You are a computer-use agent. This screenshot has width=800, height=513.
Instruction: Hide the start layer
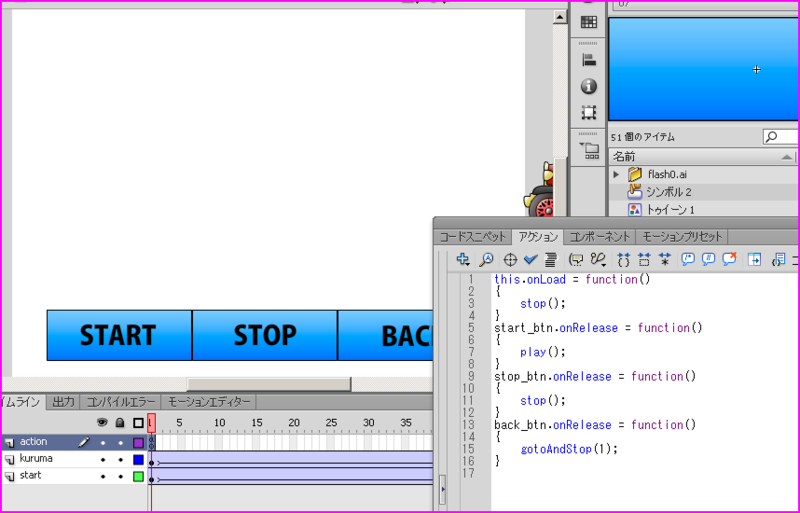[103, 476]
